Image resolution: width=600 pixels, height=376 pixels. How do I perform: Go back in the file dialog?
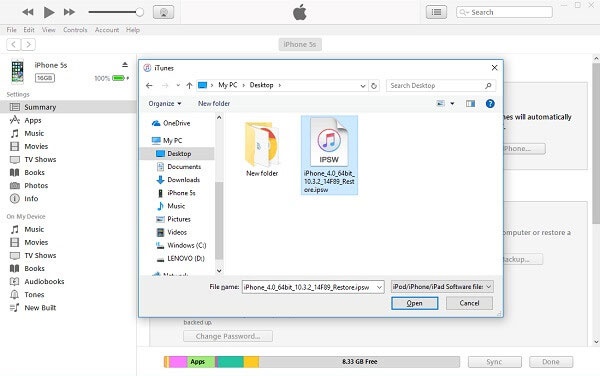click(x=149, y=86)
